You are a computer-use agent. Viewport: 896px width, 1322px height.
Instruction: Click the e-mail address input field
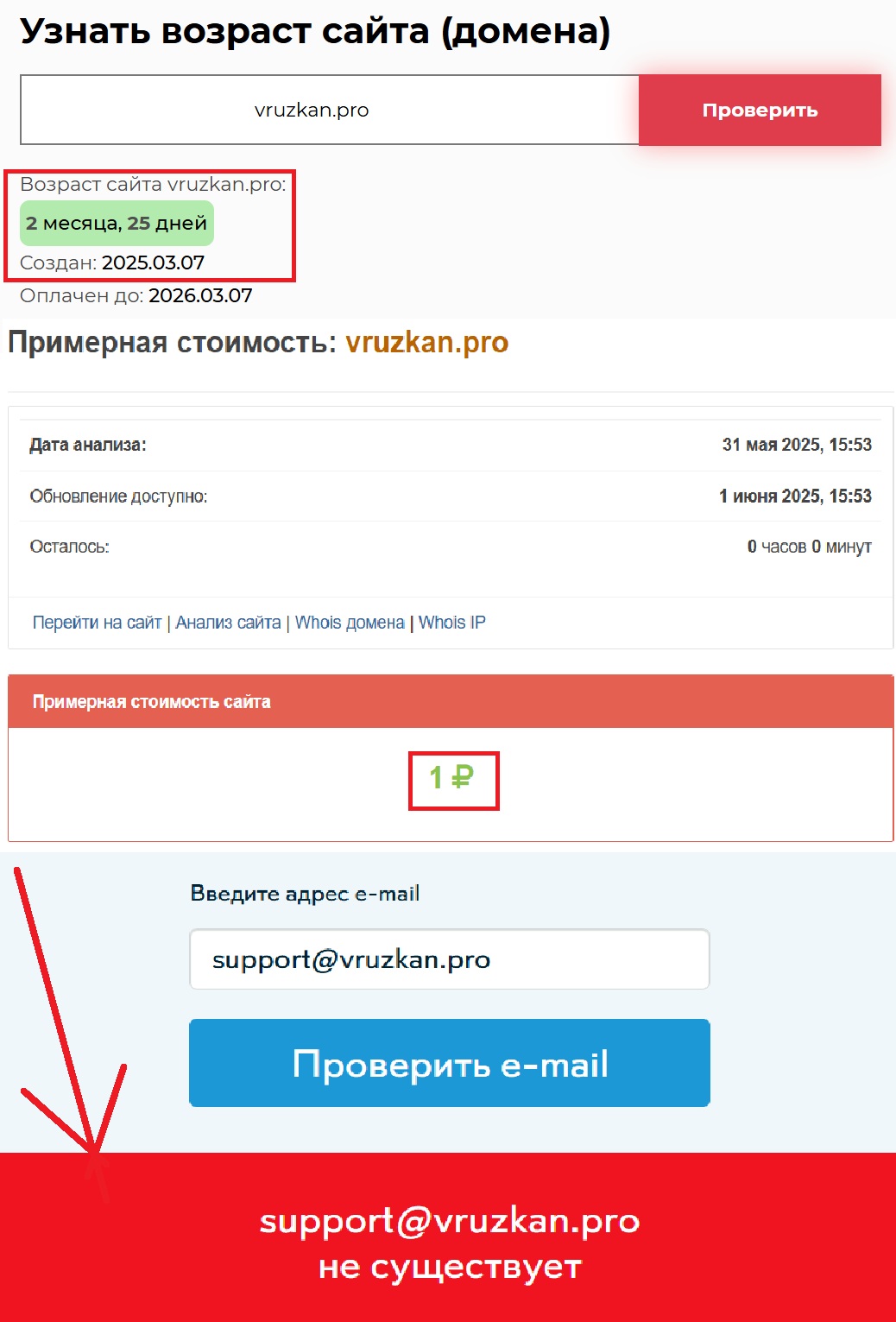[450, 959]
